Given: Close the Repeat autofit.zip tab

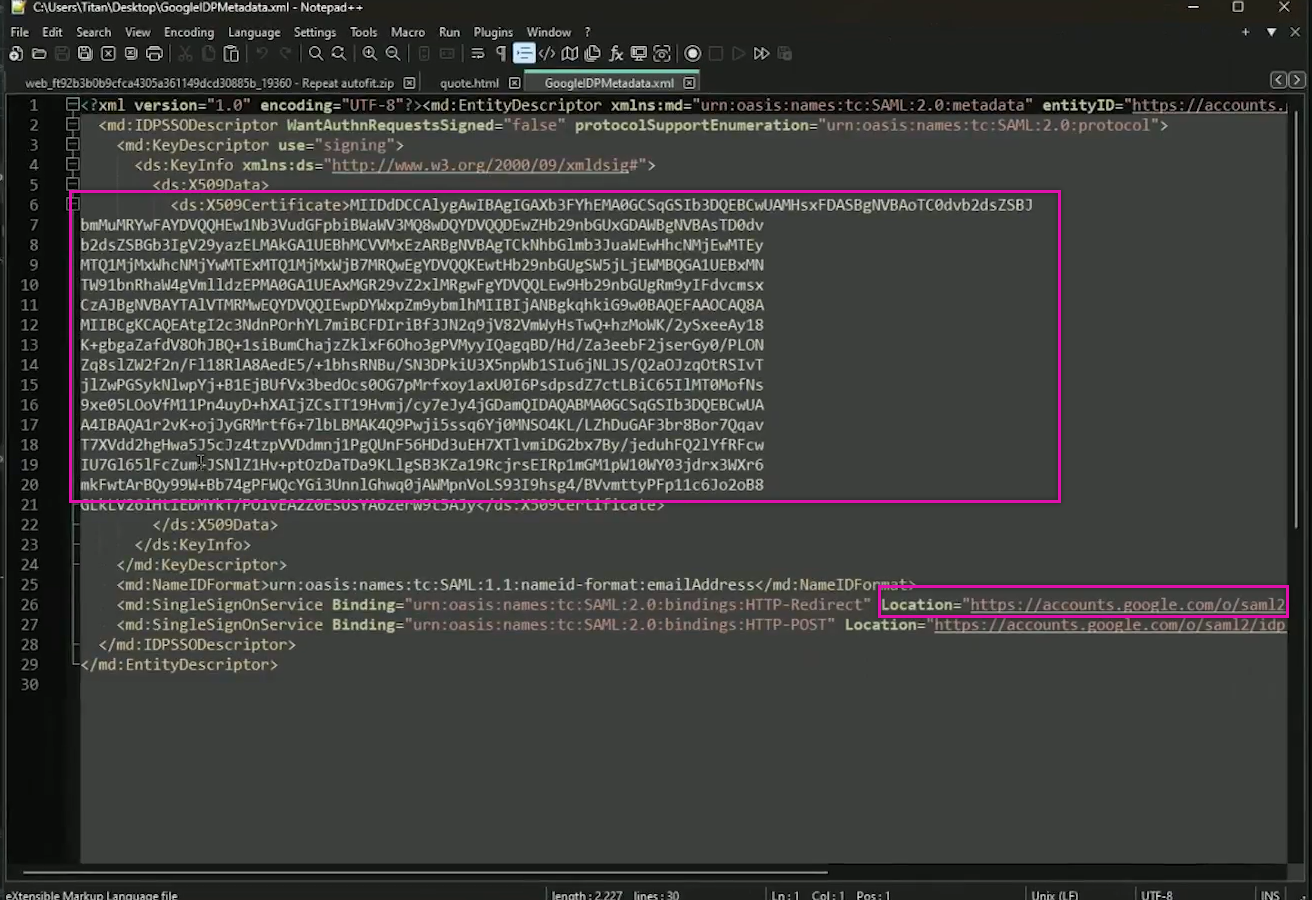Looking at the screenshot, I should coord(411,83).
